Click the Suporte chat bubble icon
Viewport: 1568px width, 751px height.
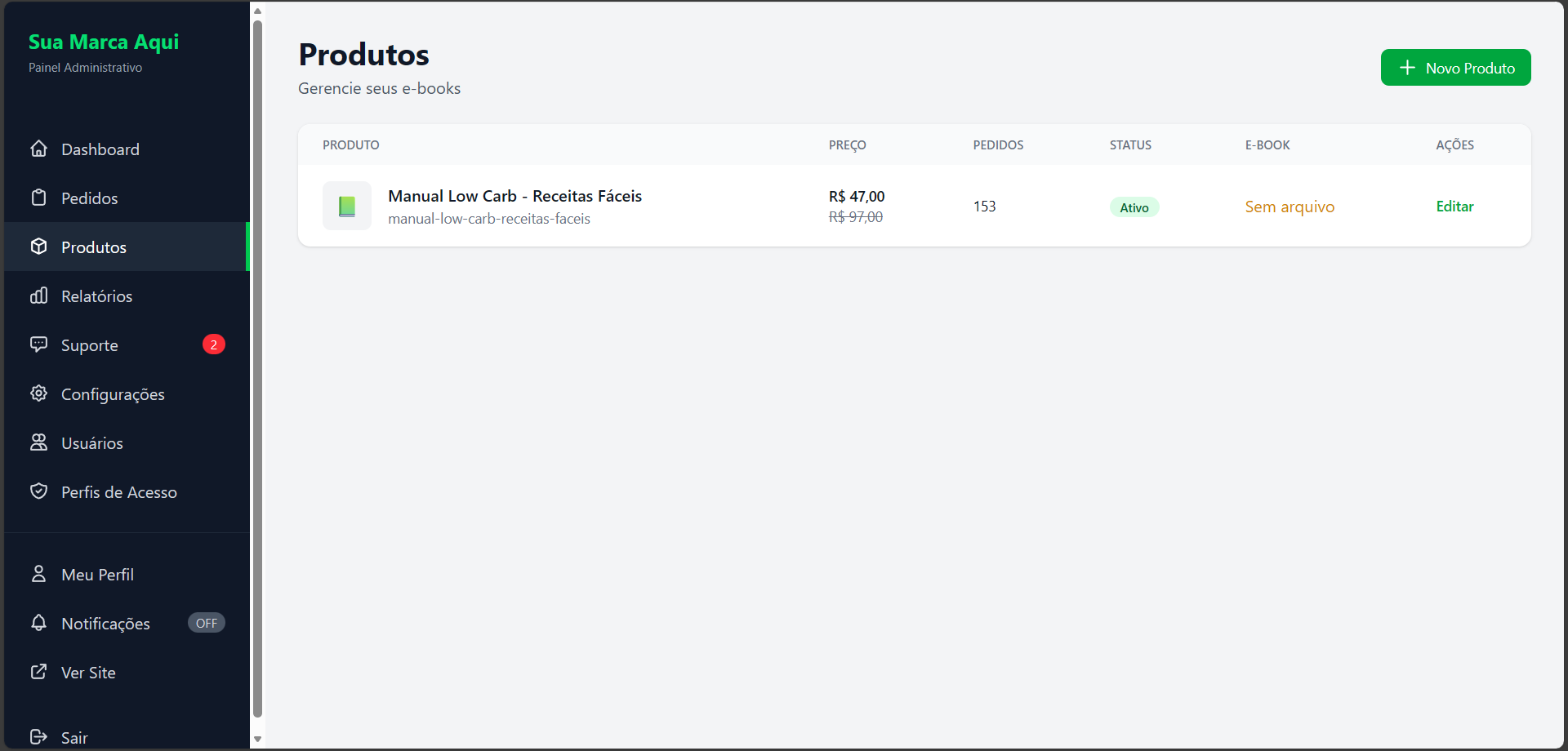(38, 344)
